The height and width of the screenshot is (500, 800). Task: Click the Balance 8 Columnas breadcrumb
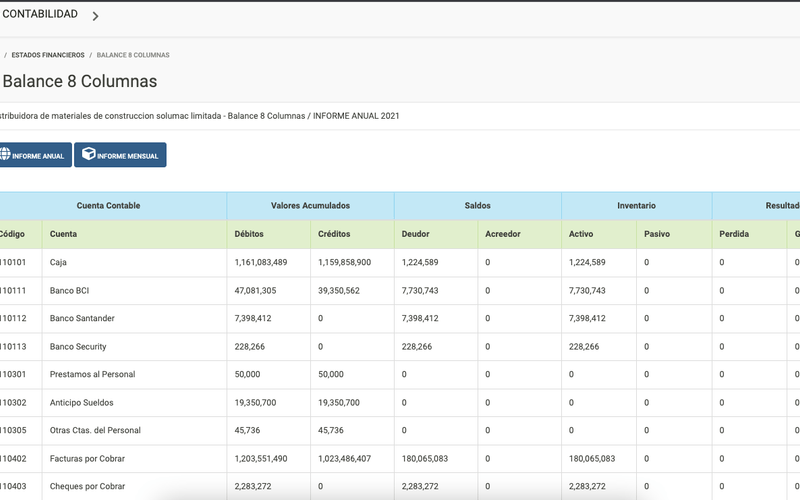pos(133,55)
